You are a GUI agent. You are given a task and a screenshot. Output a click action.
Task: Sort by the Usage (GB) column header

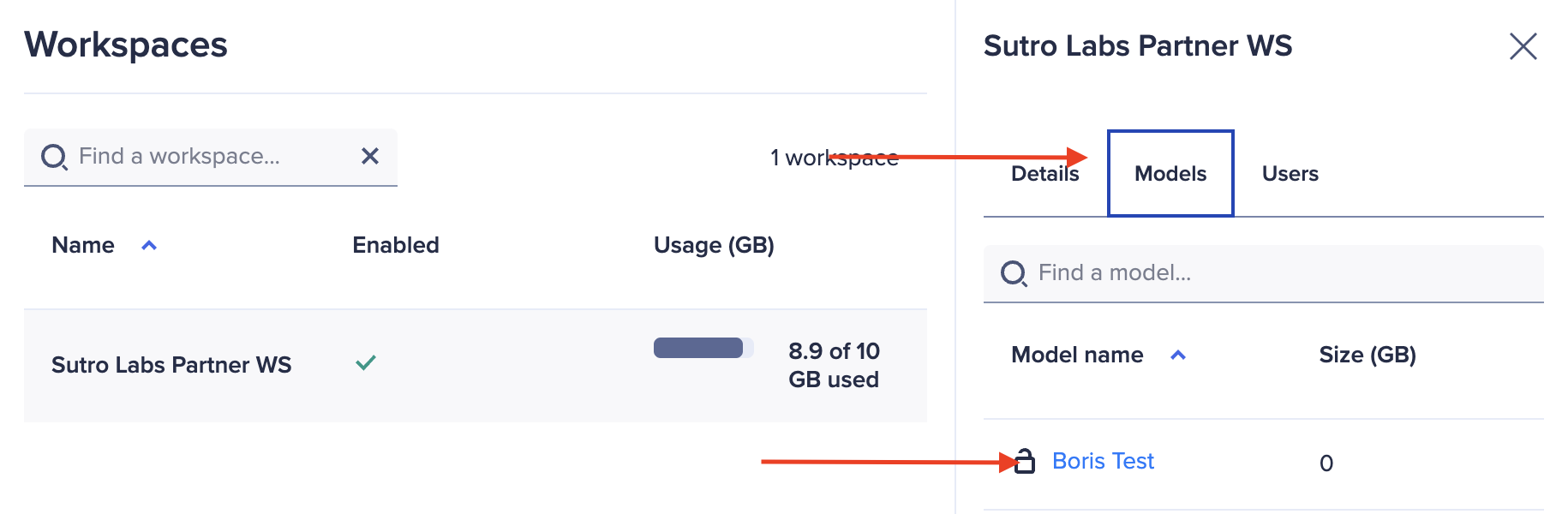[x=714, y=245]
